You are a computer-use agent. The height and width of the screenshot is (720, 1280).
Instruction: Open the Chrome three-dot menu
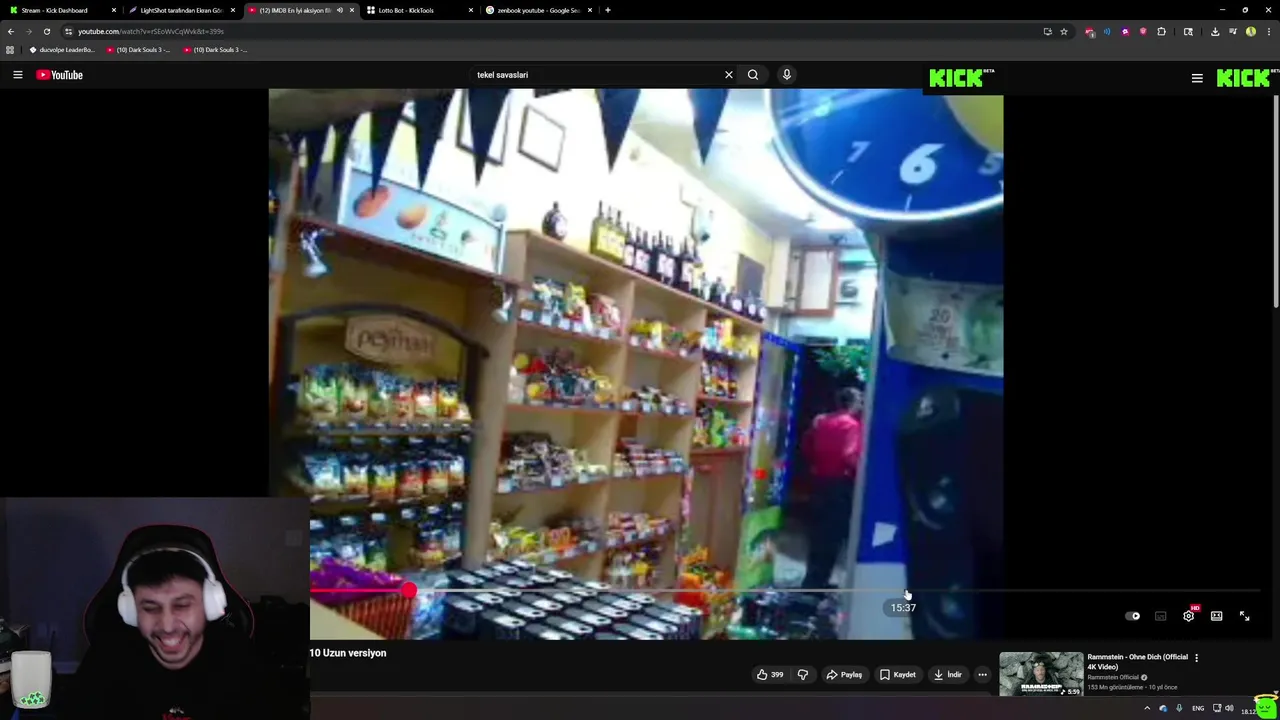pyautogui.click(x=1269, y=31)
